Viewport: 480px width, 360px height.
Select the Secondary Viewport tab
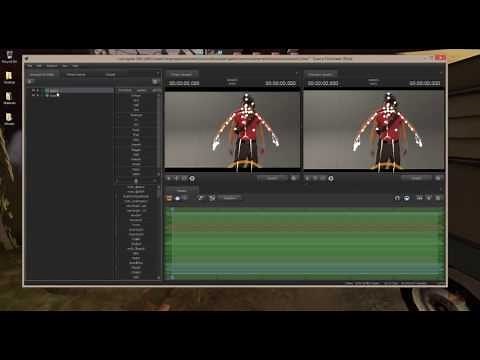click(321, 74)
